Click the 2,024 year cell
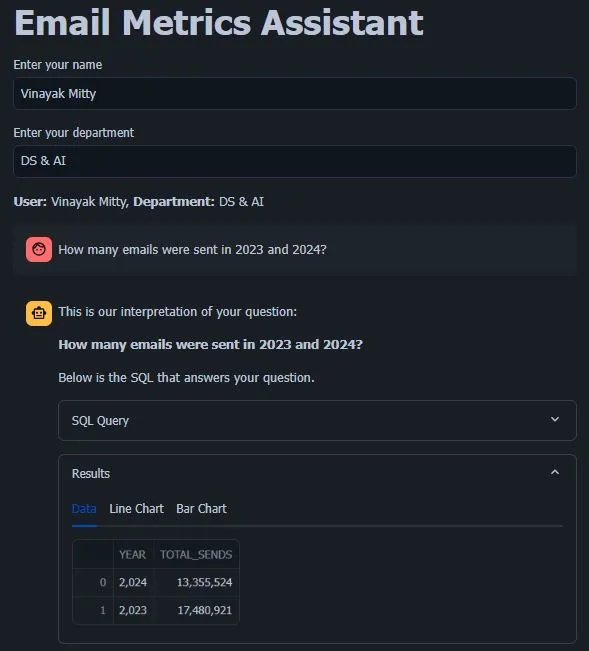Screen dimensions: 589x651 point(133,582)
